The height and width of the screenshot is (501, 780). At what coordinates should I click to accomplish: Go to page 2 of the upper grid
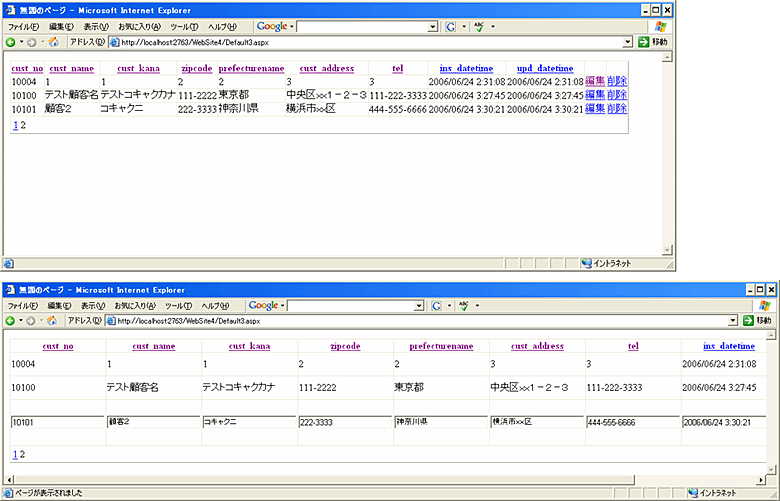23,126
